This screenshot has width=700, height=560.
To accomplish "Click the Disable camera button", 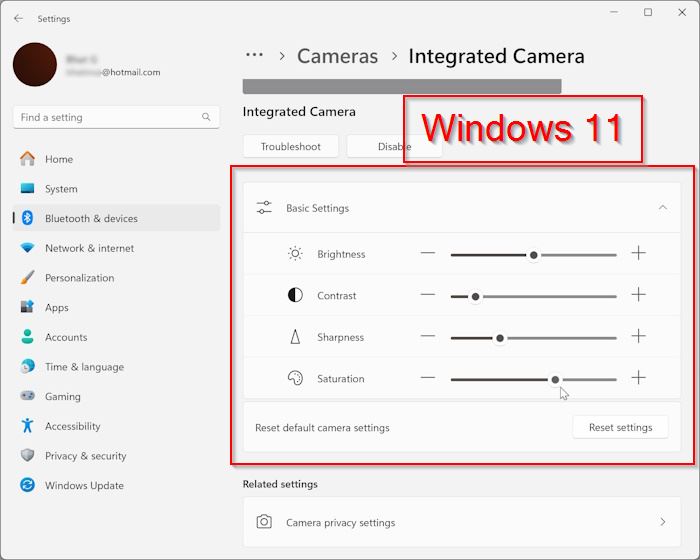I will point(394,146).
